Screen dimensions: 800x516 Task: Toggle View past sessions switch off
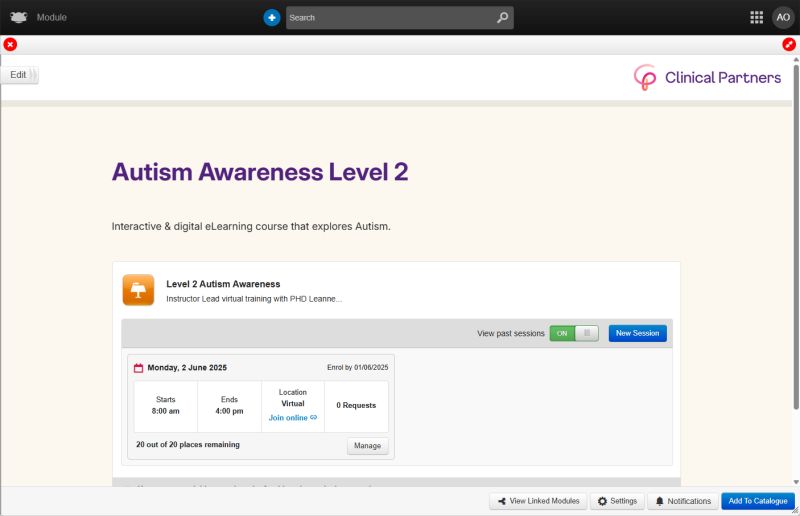click(574, 333)
